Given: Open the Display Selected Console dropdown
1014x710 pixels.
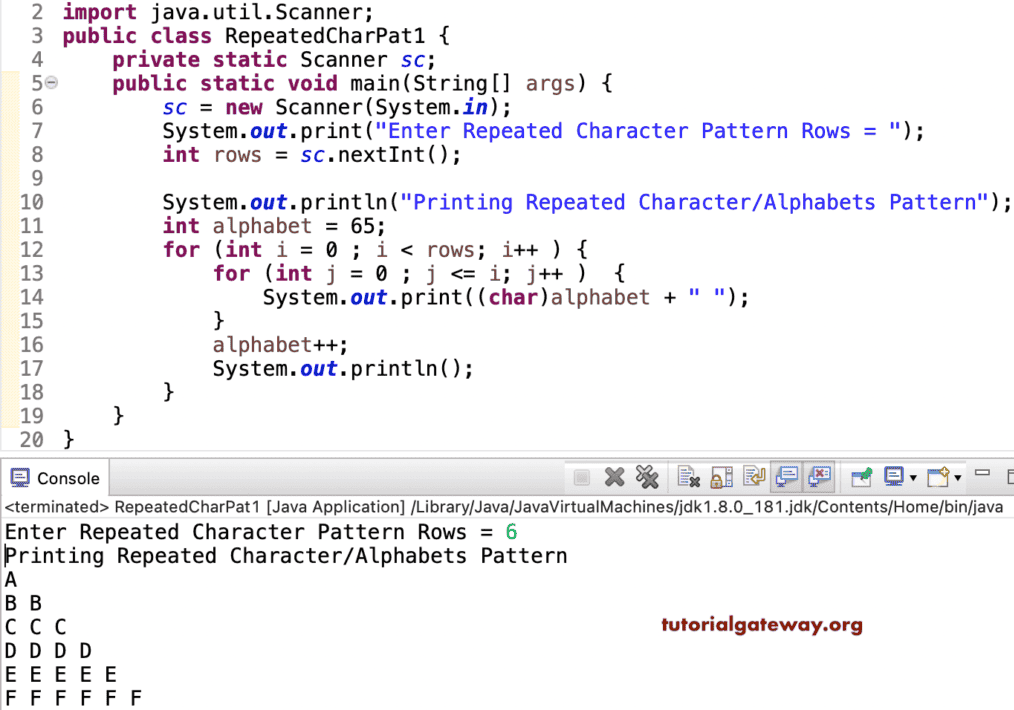Looking at the screenshot, I should click(x=912, y=477).
